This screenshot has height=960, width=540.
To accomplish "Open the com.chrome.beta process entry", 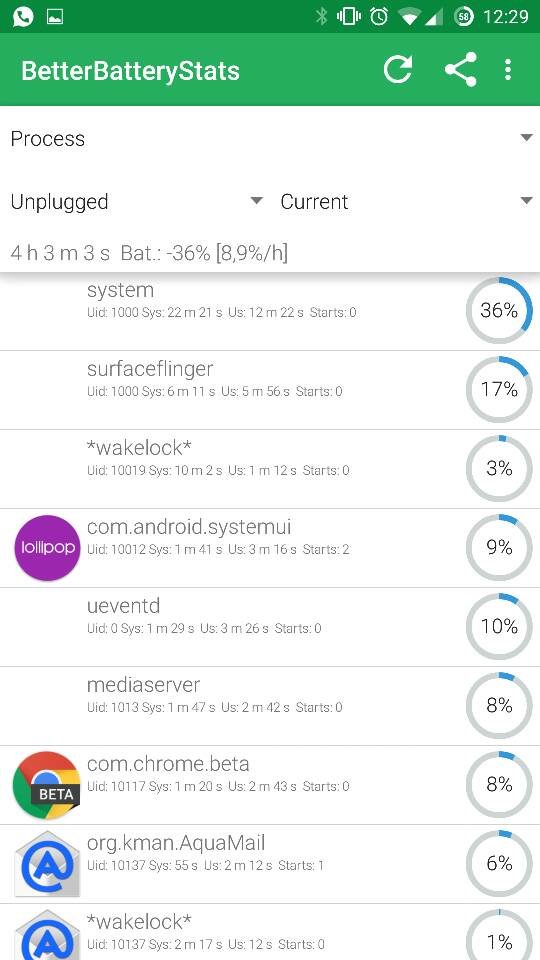I will [270, 785].
